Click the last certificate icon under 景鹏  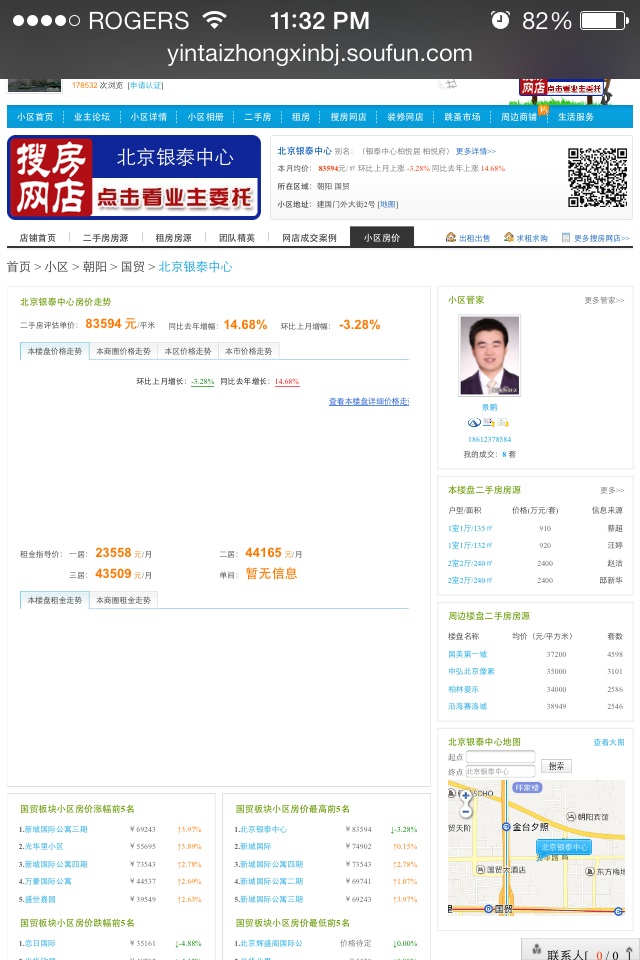503,422
